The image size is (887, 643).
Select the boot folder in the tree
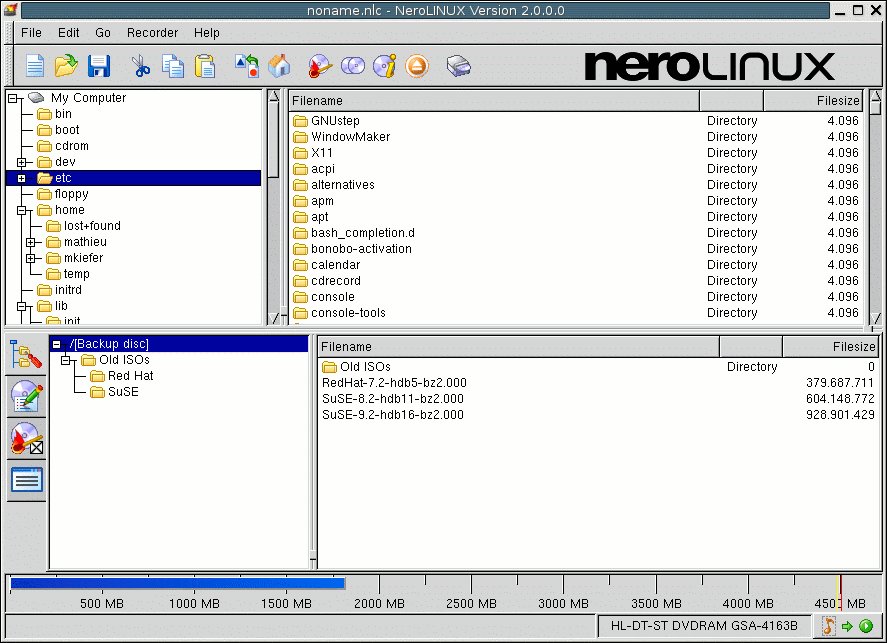pyautogui.click(x=67, y=130)
